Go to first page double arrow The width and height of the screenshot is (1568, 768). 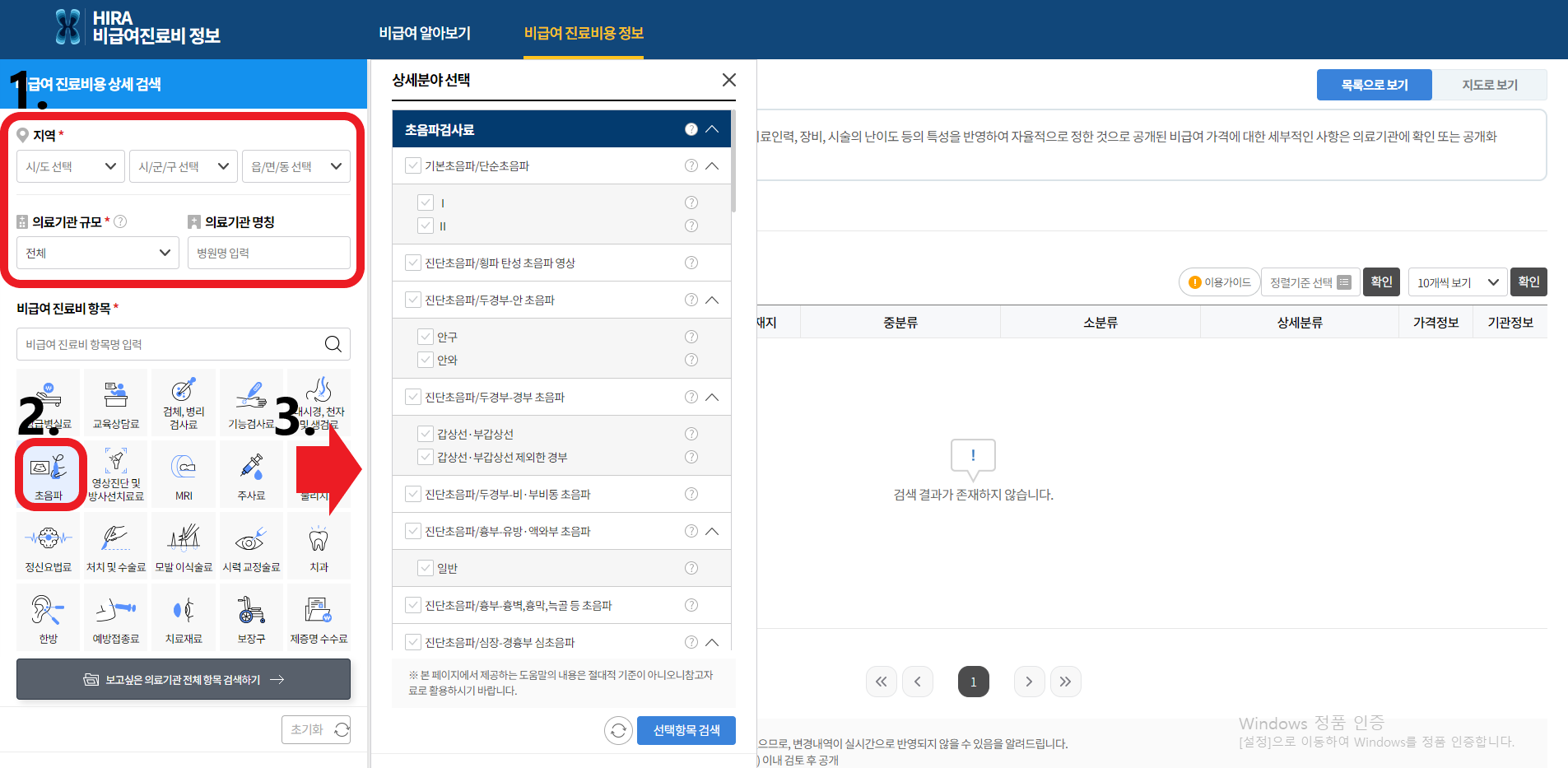coord(881,682)
